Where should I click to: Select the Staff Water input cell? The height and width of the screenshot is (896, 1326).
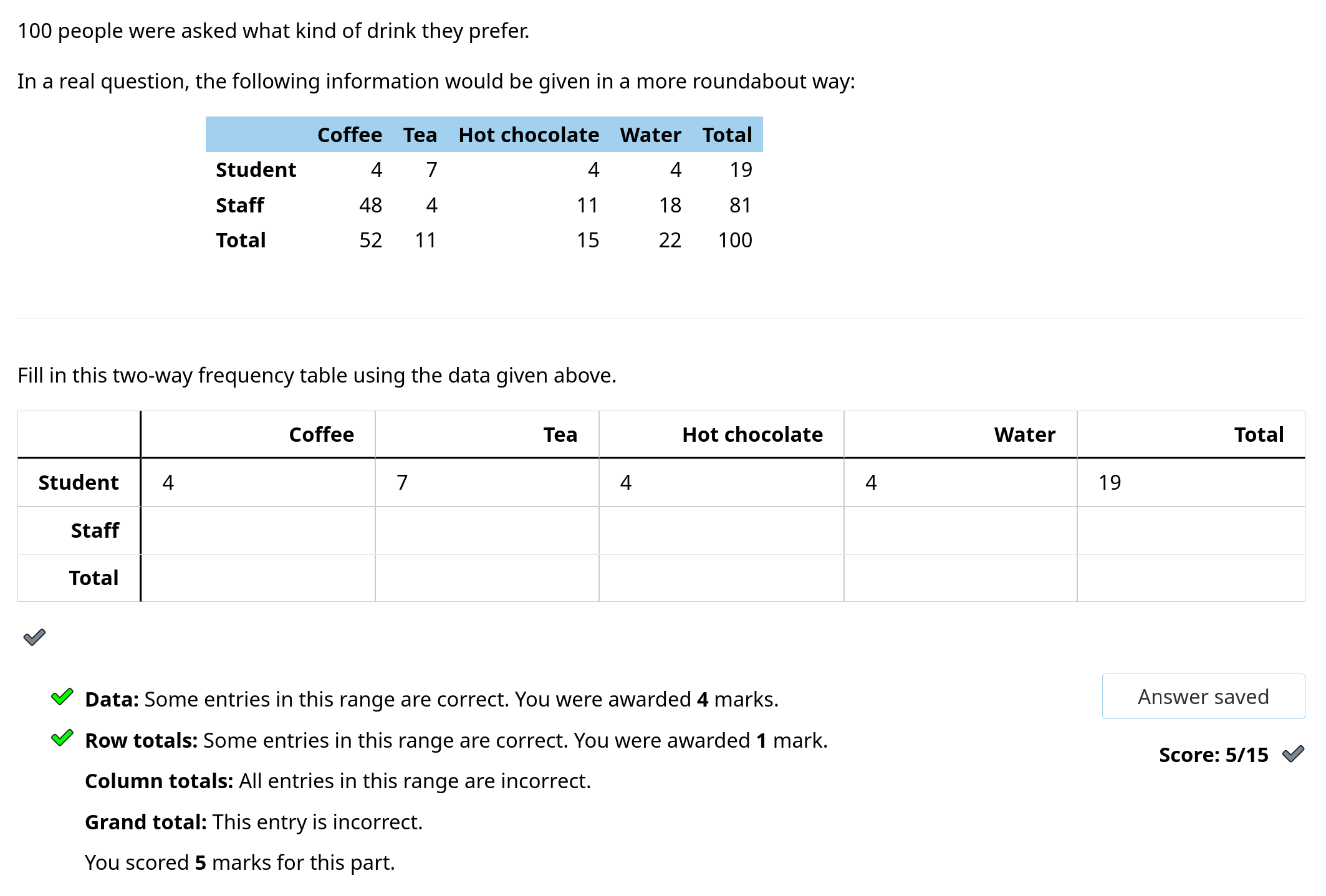tap(960, 530)
